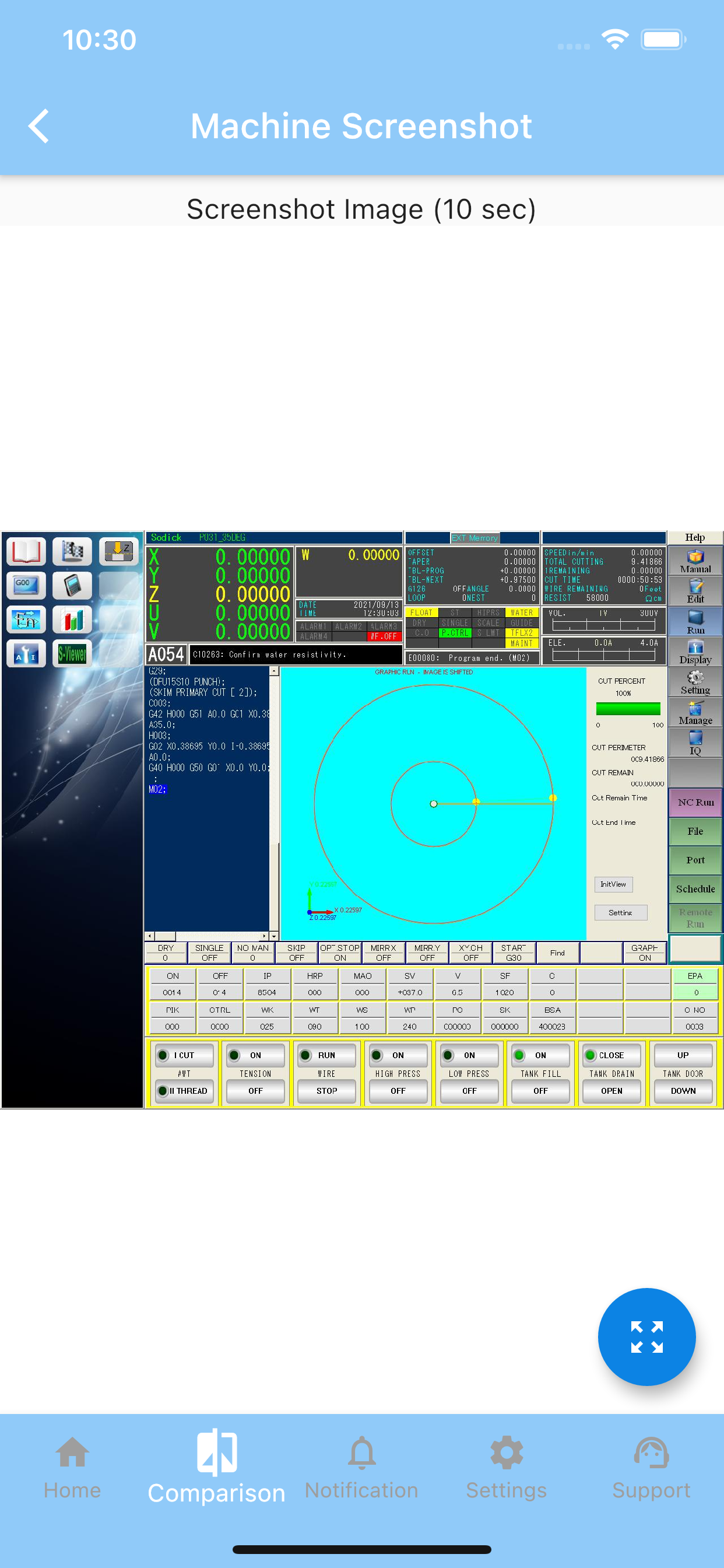Select the Setting gear mode icon
The image size is (724, 1568).
tap(695, 682)
